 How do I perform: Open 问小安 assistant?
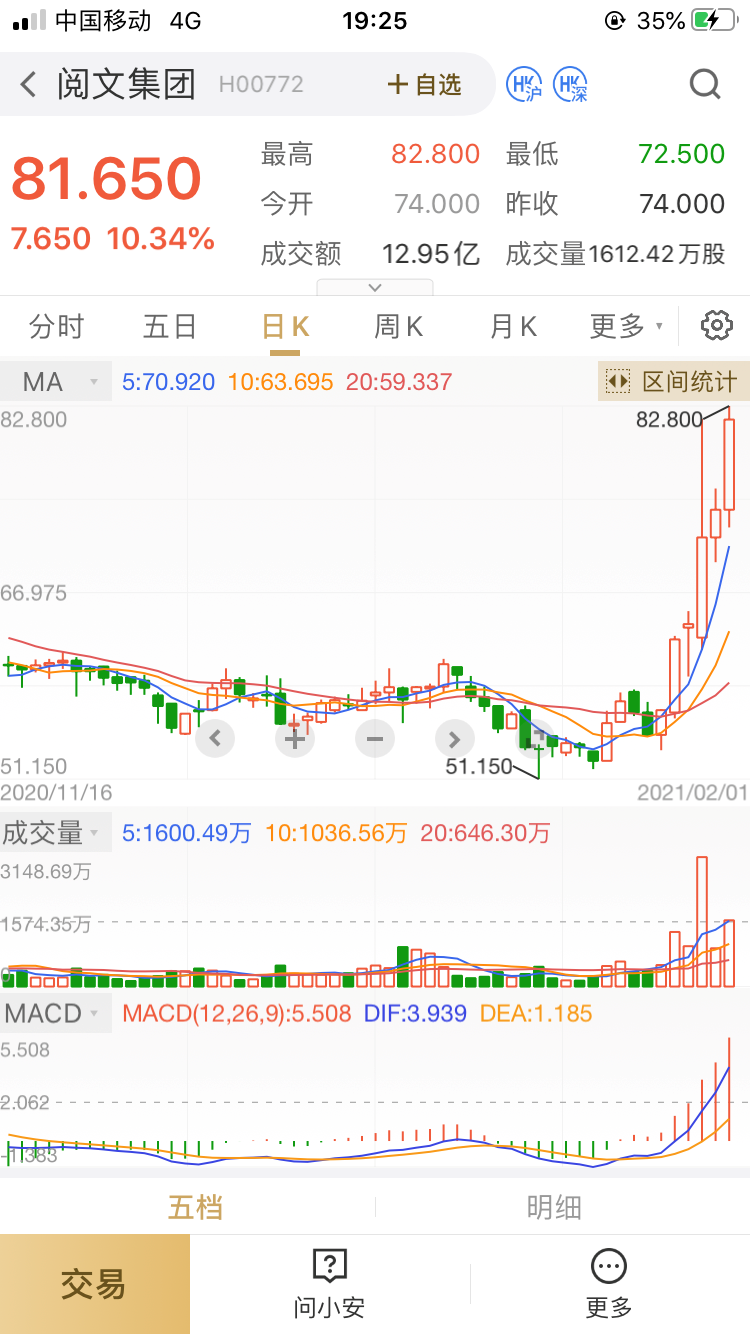[x=329, y=1284]
